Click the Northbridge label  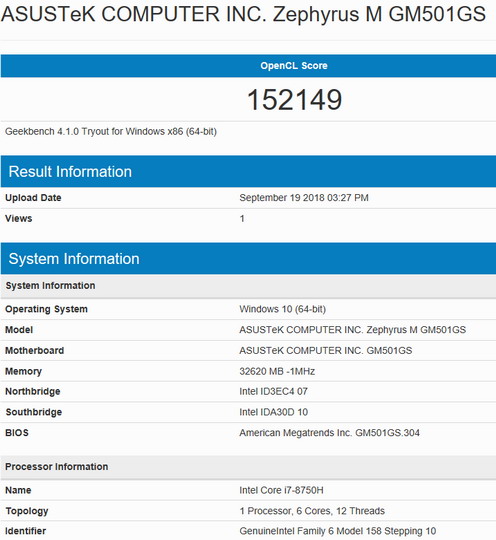[x=33, y=392]
